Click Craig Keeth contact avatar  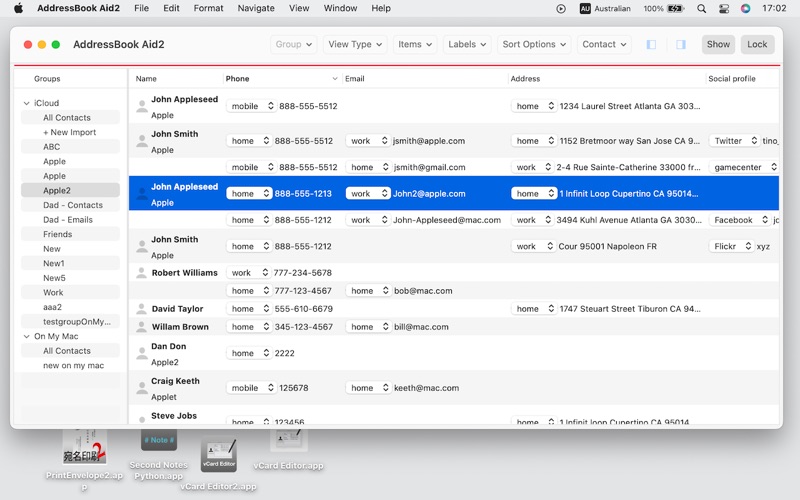tap(141, 388)
